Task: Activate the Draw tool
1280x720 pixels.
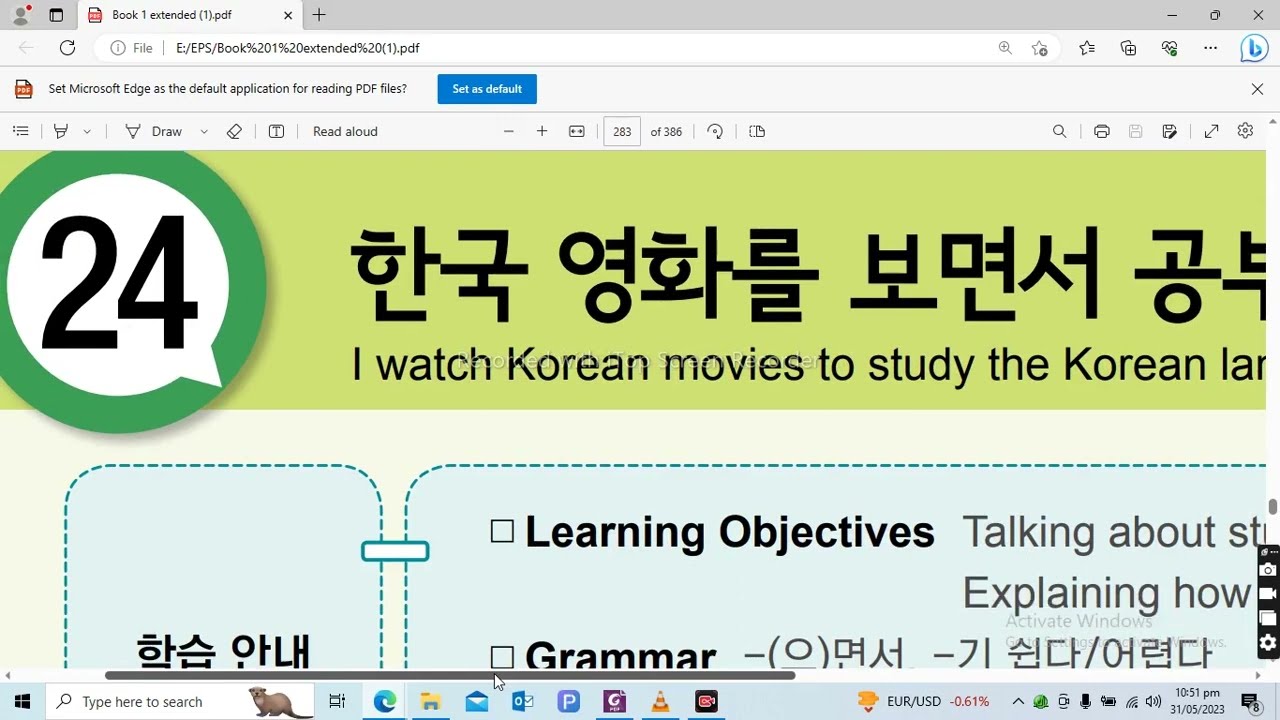Action: [153, 131]
